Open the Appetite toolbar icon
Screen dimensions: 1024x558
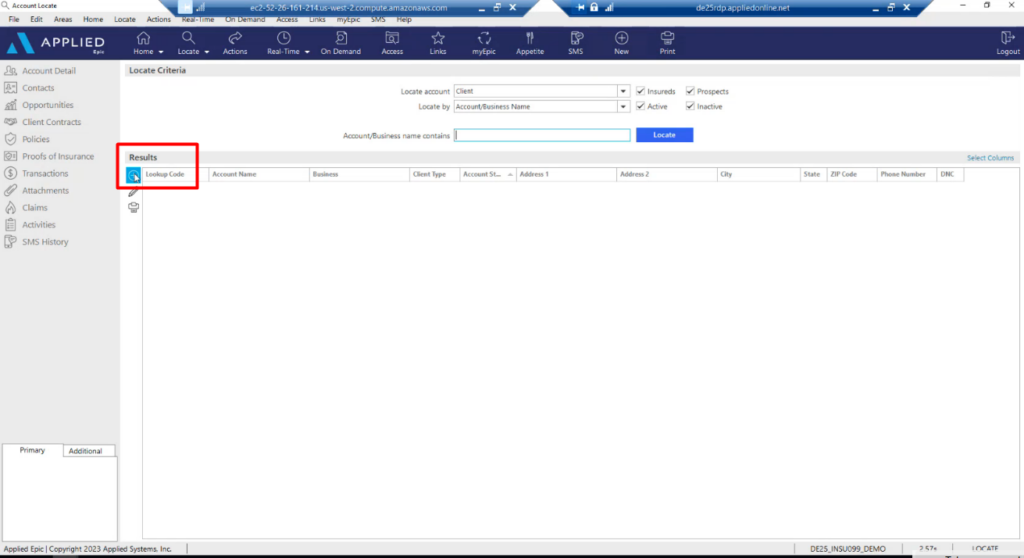pyautogui.click(x=530, y=38)
